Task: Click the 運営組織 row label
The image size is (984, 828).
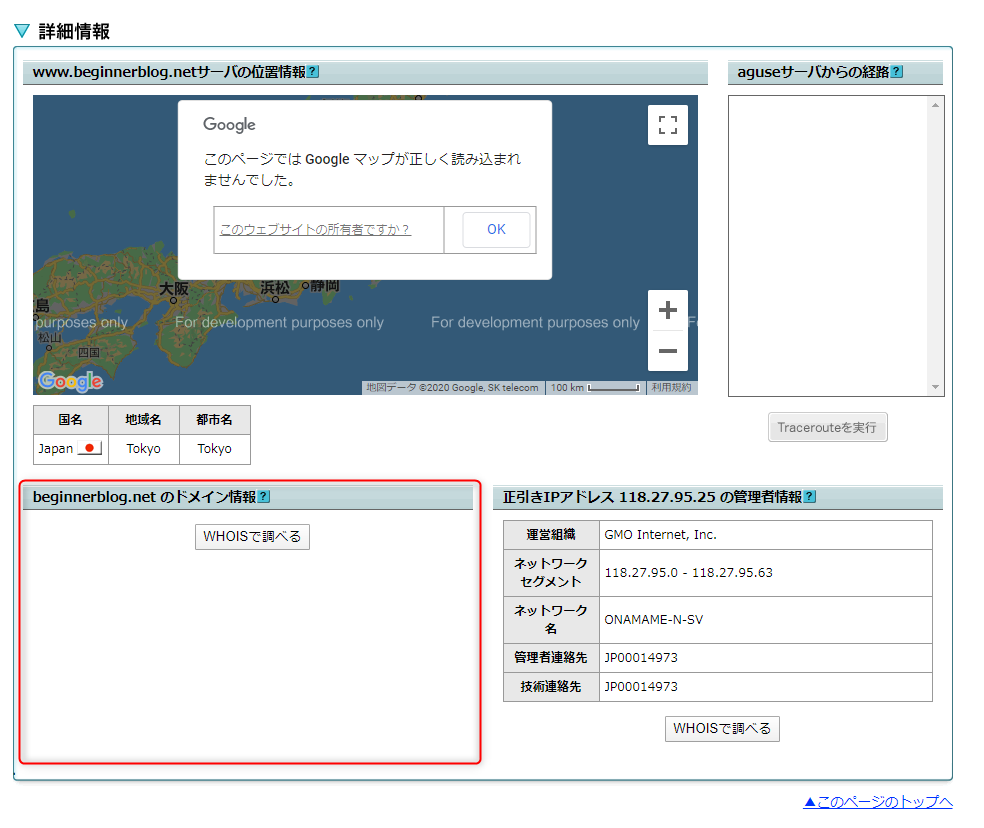Action: pos(551,535)
